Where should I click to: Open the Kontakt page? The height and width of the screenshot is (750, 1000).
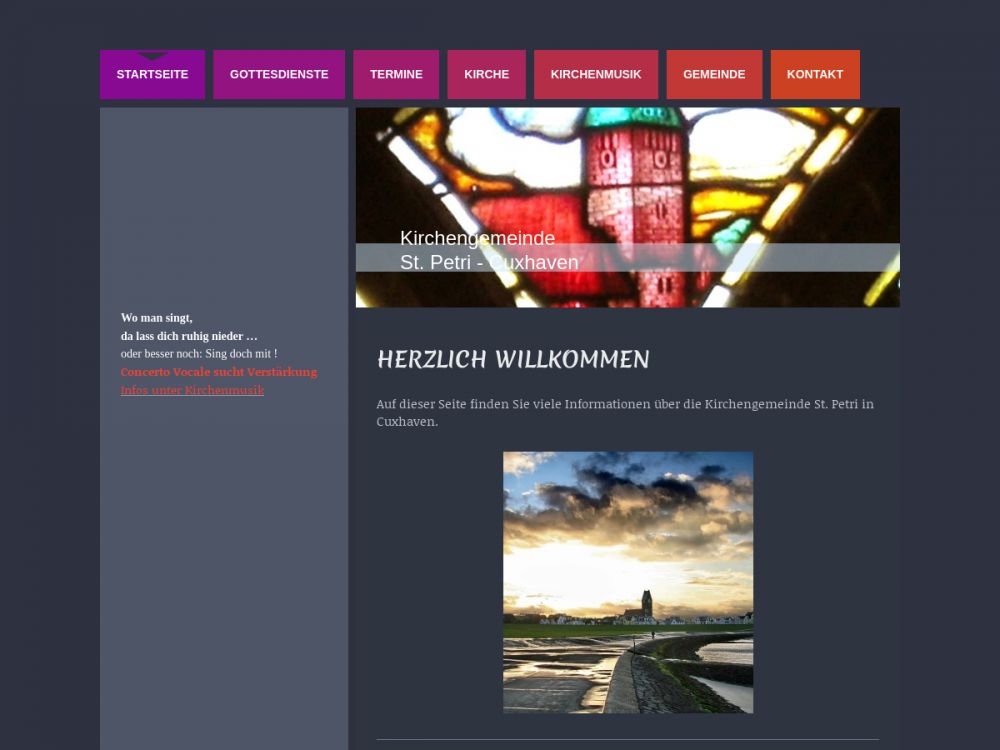[x=815, y=75]
